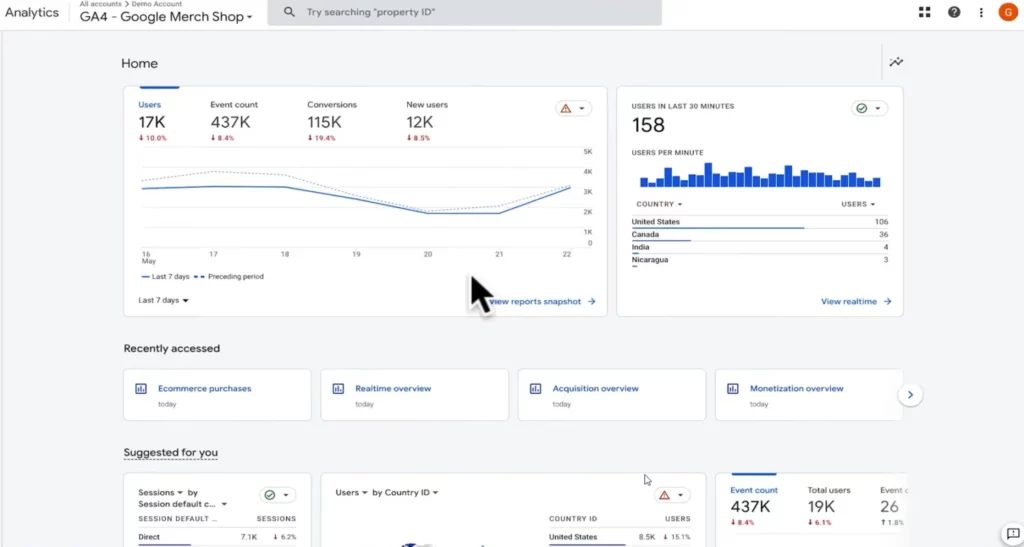Open Realtime overview recent report
This screenshot has height=547, width=1024.
pyautogui.click(x=415, y=394)
